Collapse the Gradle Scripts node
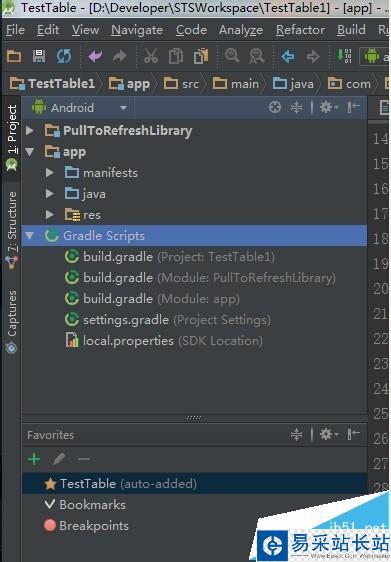391x562 pixels. coord(30,236)
